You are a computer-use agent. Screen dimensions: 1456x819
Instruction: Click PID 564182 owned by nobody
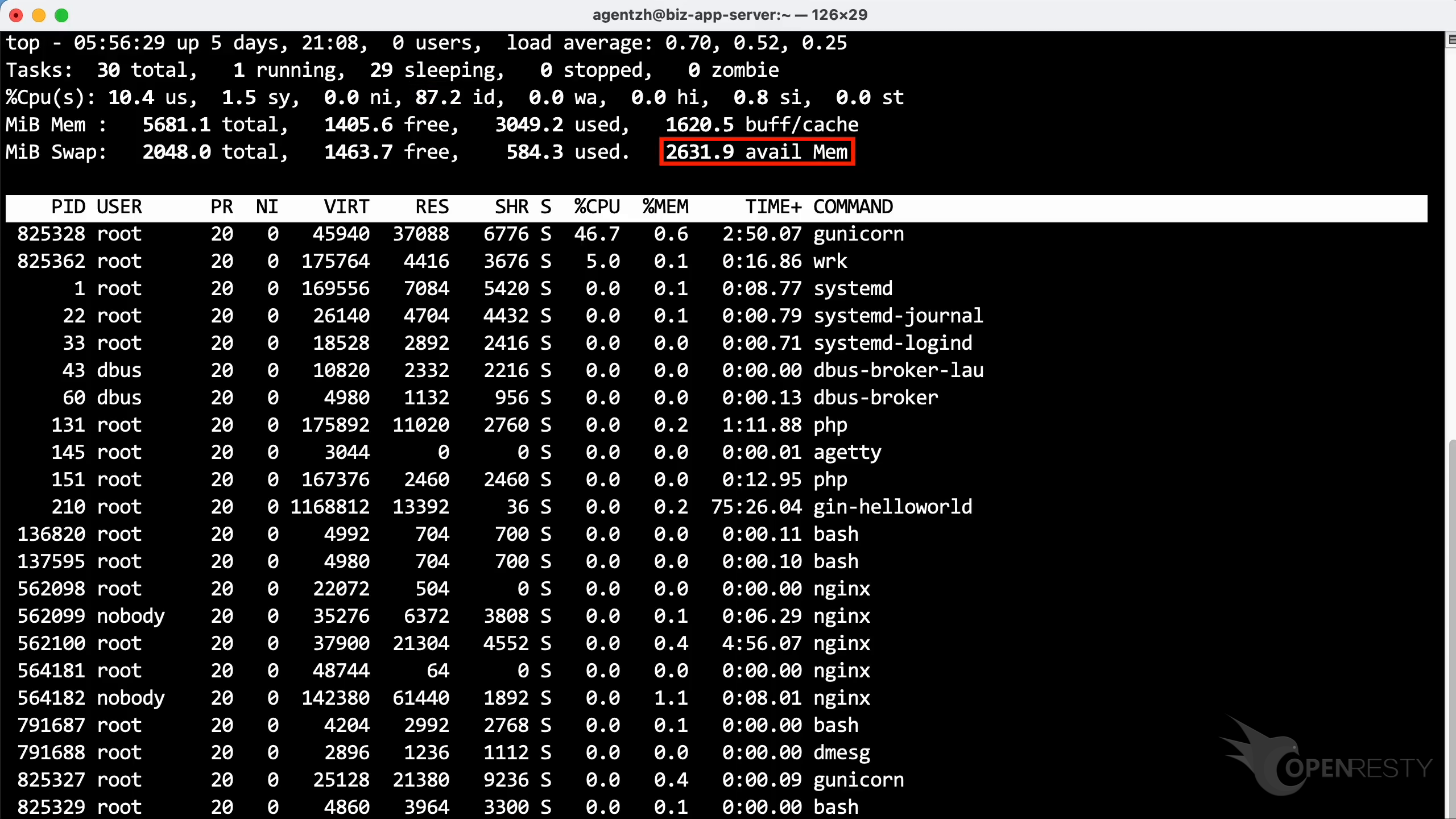click(x=51, y=698)
